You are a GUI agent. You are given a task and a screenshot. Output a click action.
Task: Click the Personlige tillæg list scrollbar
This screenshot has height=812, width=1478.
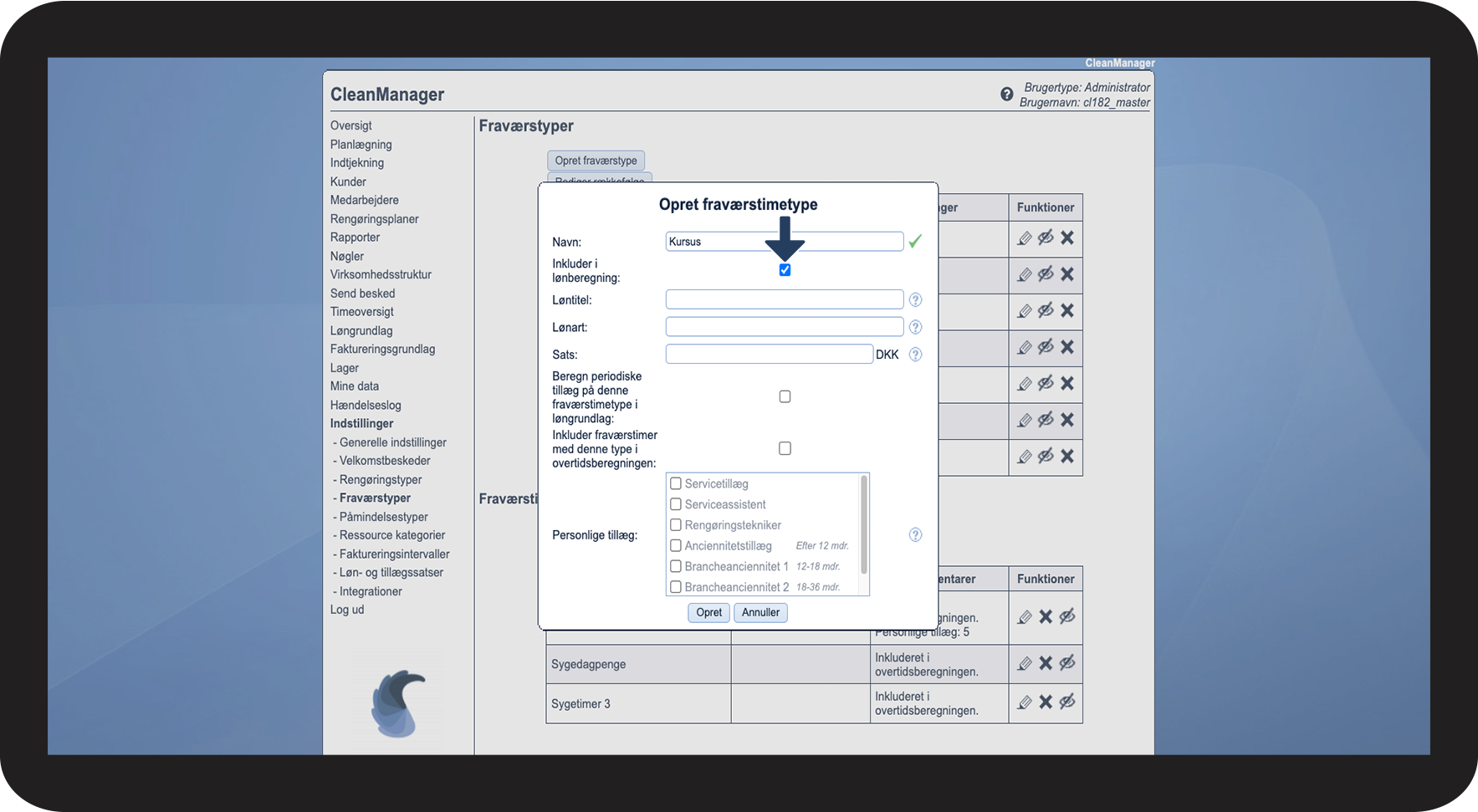pyautogui.click(x=864, y=524)
